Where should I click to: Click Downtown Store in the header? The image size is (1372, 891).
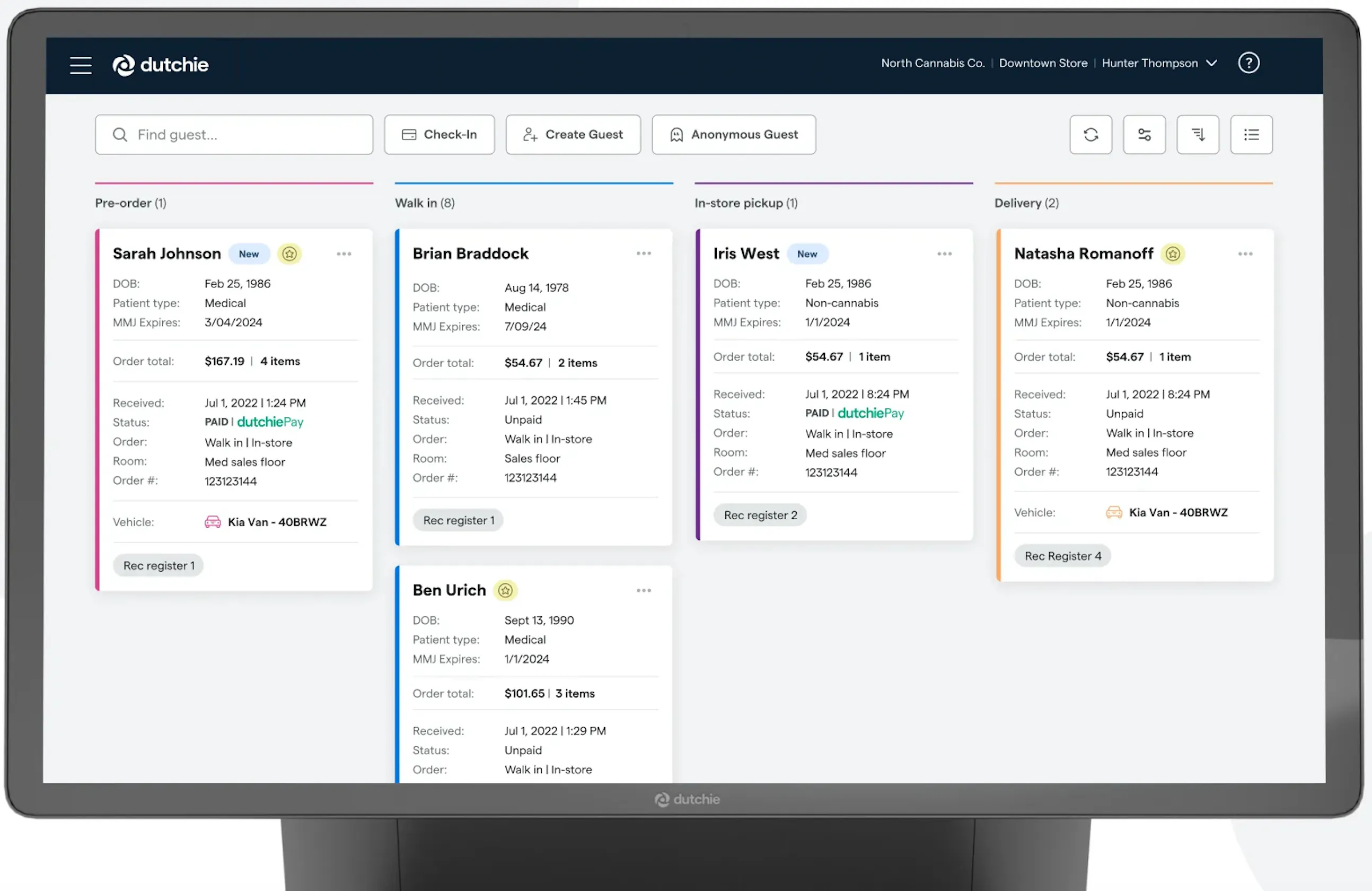[x=1043, y=63]
